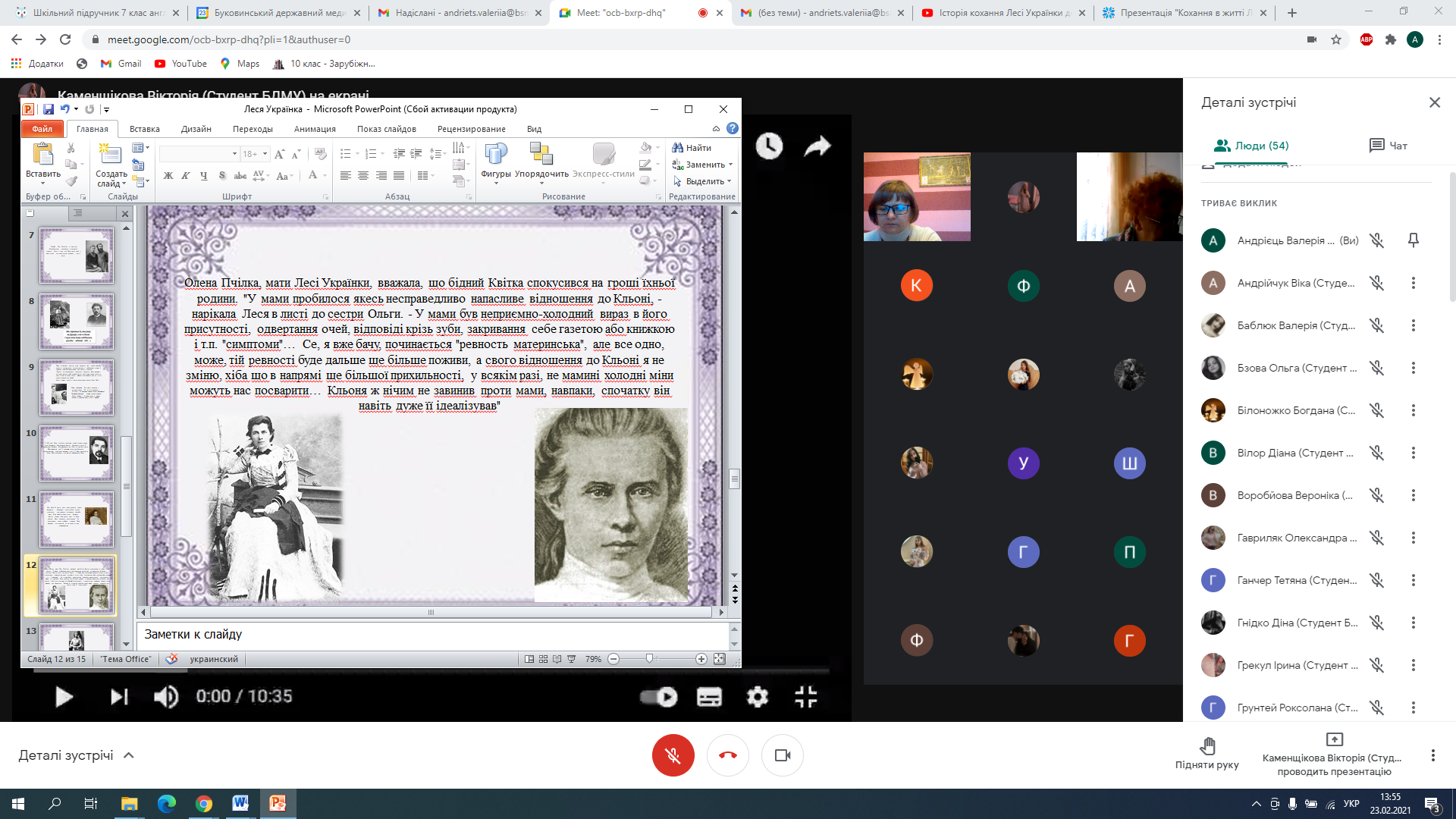Open the YouTube bookmark

coord(180,64)
